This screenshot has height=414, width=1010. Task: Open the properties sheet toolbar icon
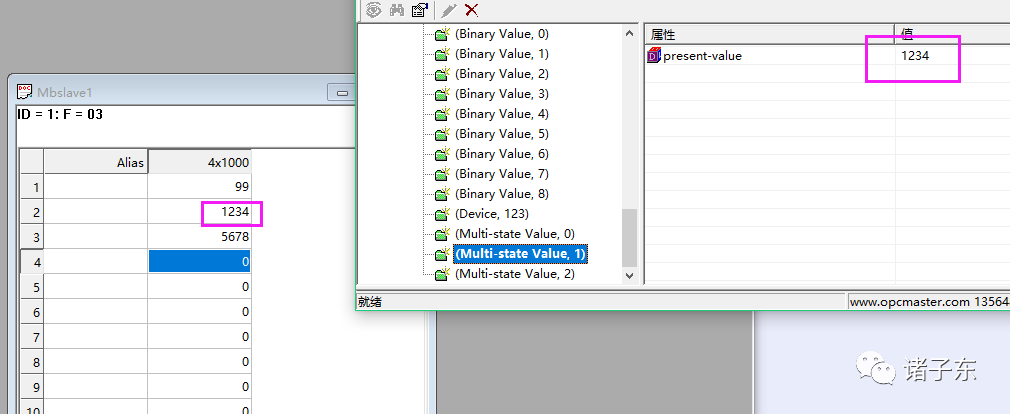(419, 10)
